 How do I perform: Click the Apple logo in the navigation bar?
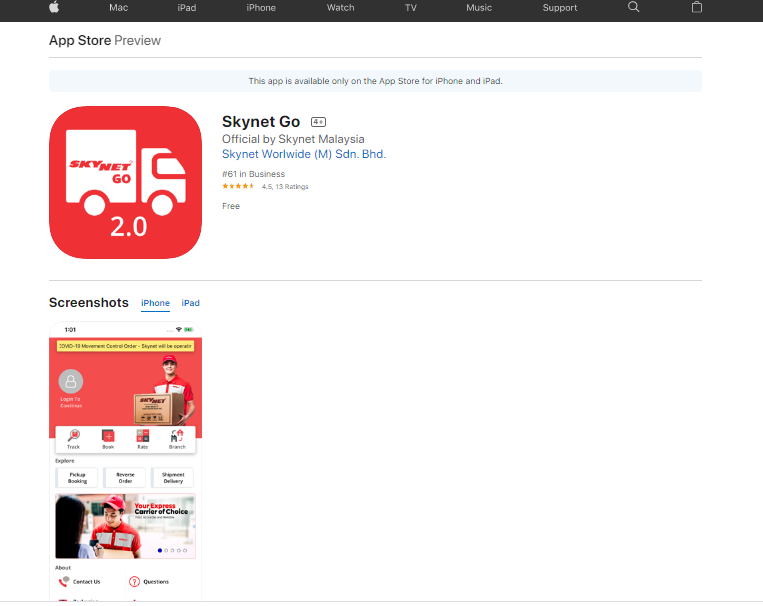tap(54, 8)
